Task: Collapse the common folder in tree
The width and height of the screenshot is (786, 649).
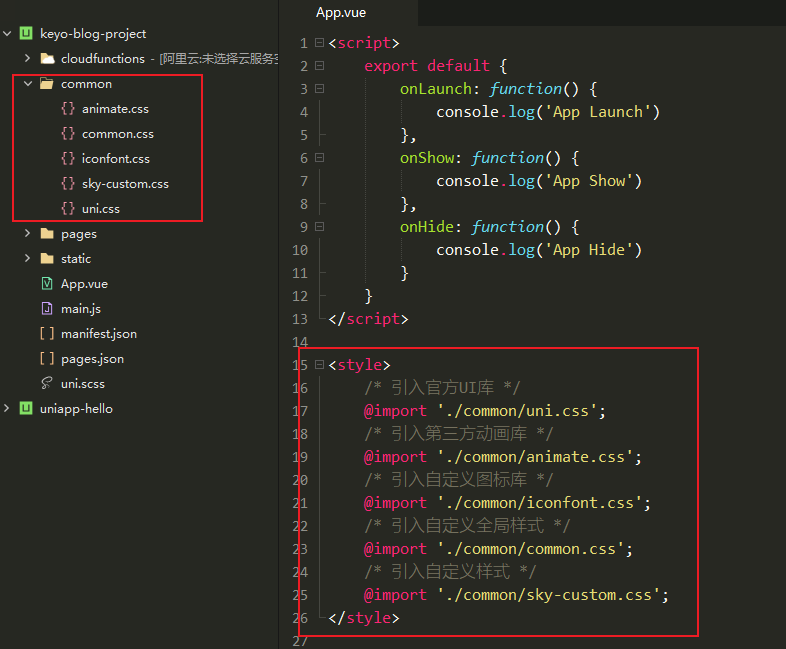Action: 28,84
